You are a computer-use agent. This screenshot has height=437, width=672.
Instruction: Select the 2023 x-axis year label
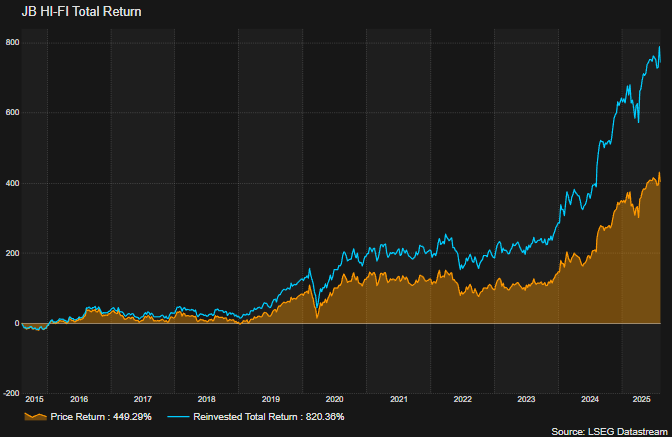coord(526,398)
